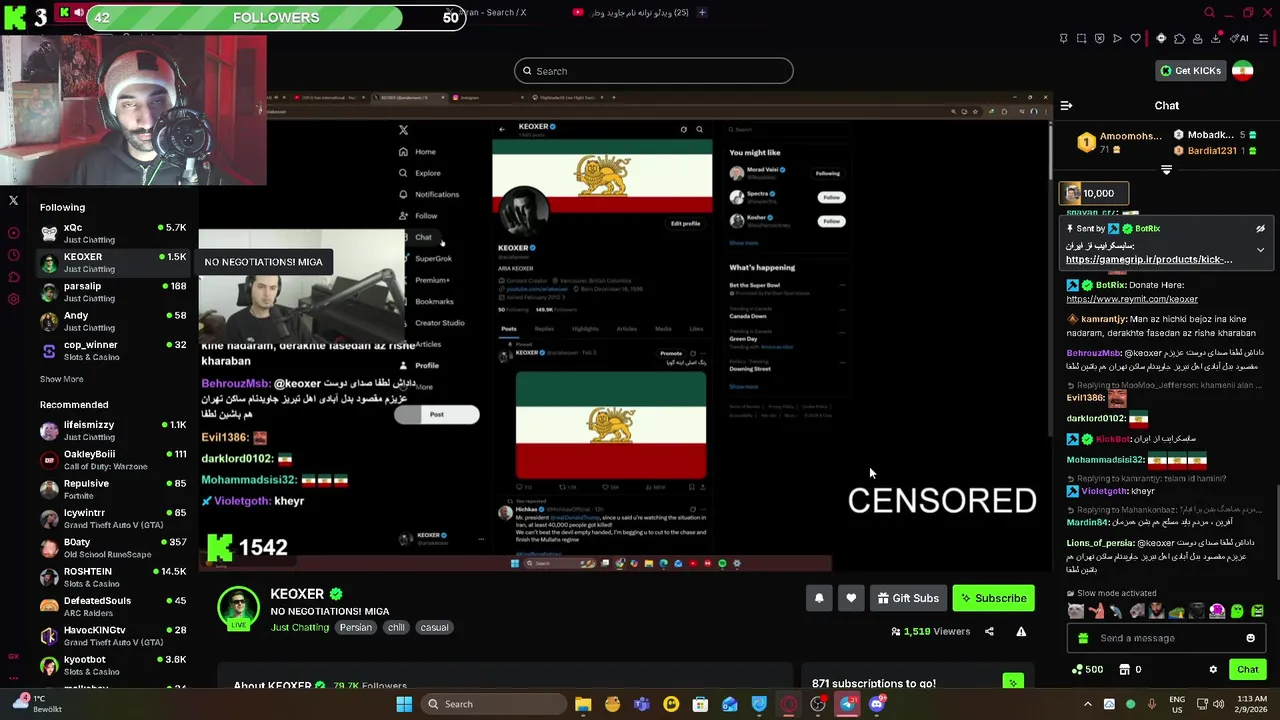Screen dimensions: 1280x720
Task: Select the chill tag
Action: [x=396, y=627]
